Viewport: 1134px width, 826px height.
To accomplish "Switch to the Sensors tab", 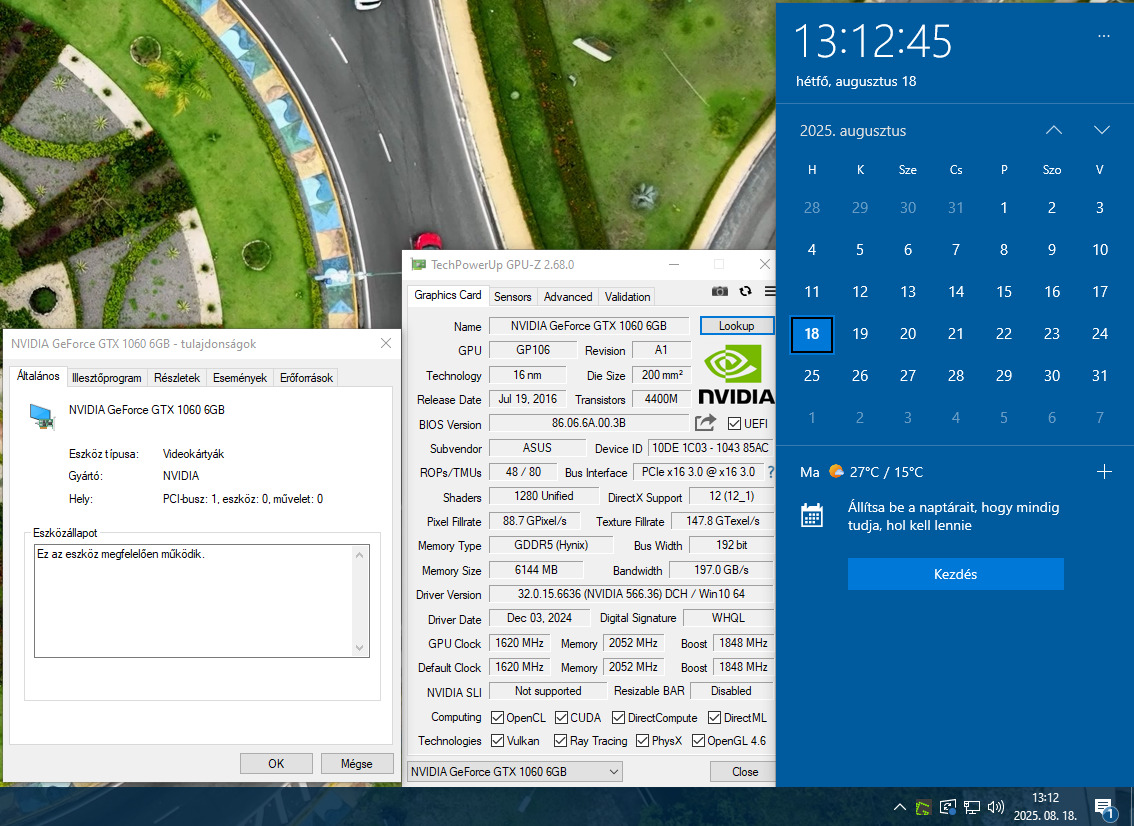I will pos(512,297).
